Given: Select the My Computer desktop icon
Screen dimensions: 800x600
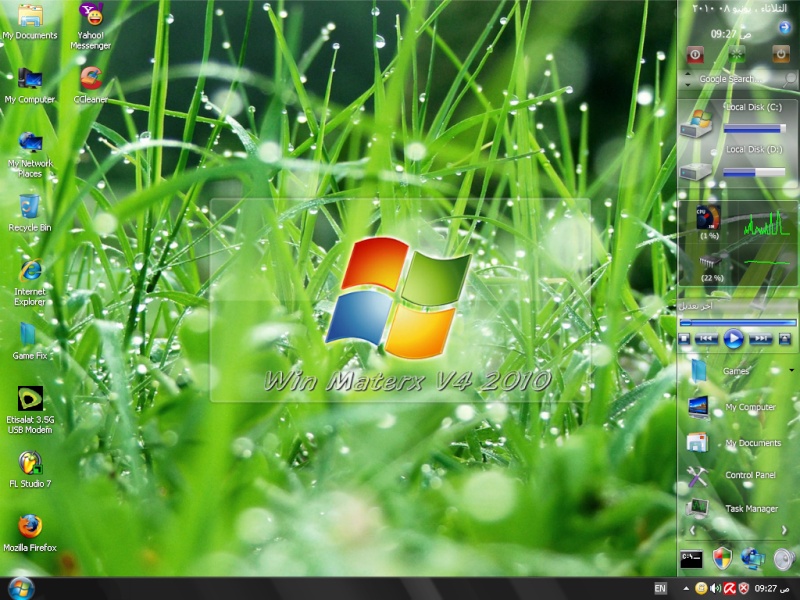Looking at the screenshot, I should click(30, 85).
